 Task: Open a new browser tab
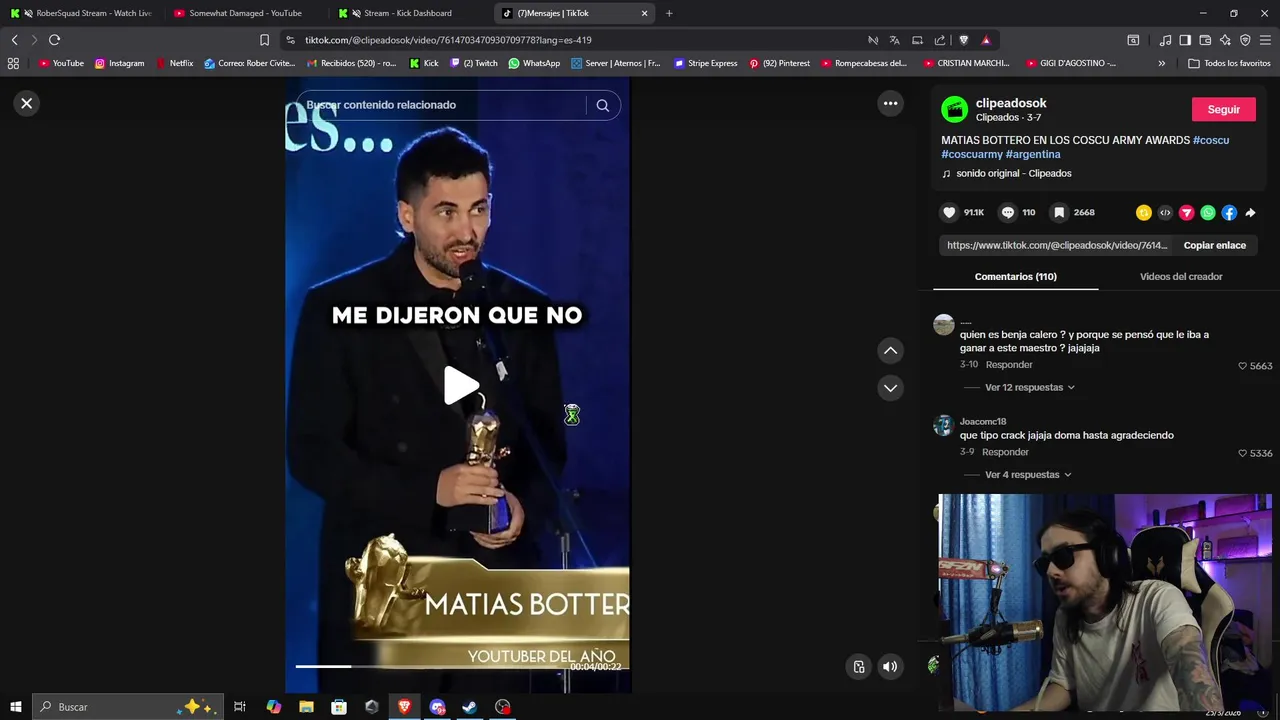669,13
